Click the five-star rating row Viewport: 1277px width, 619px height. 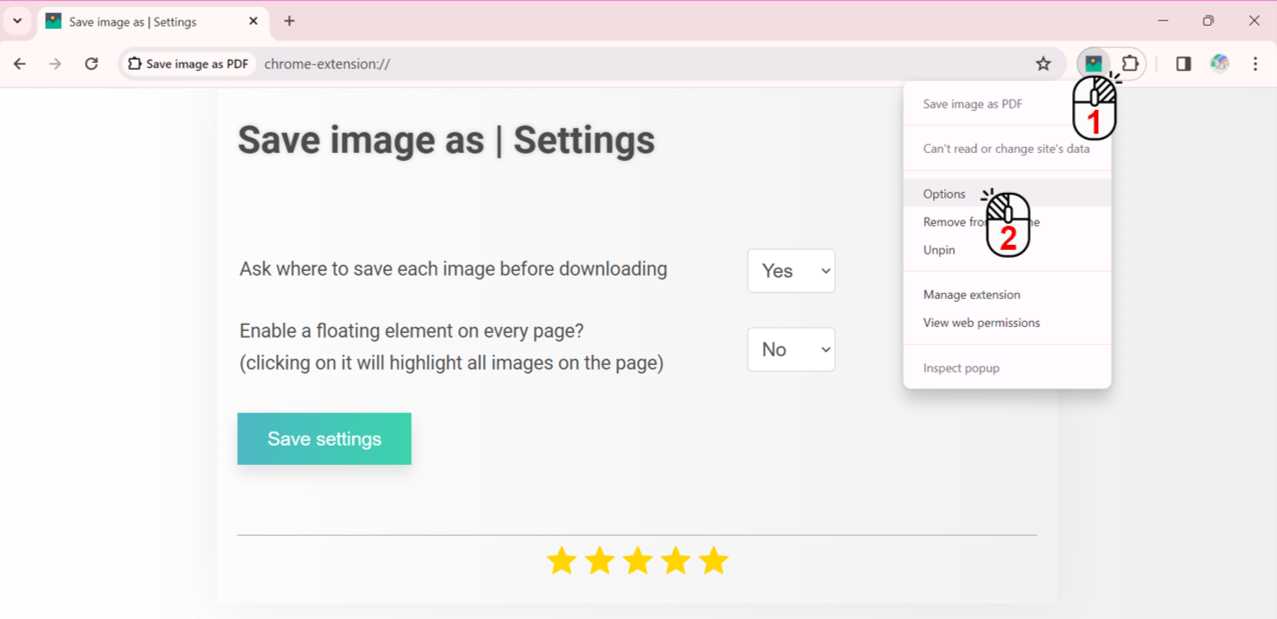637,561
